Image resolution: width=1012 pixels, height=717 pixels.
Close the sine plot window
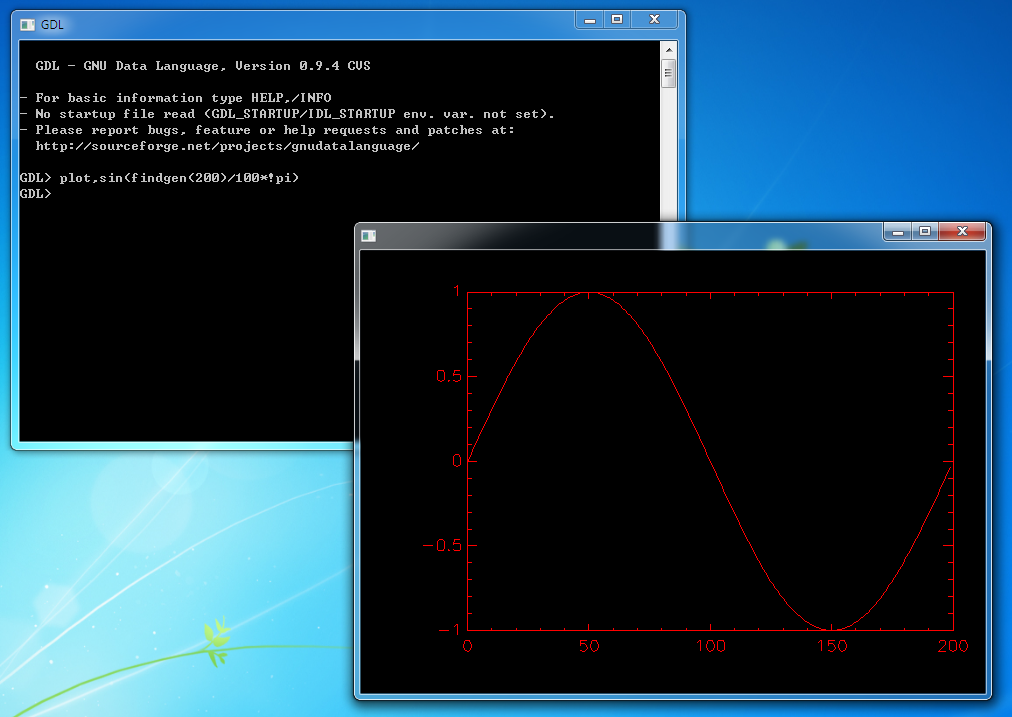coord(963,232)
